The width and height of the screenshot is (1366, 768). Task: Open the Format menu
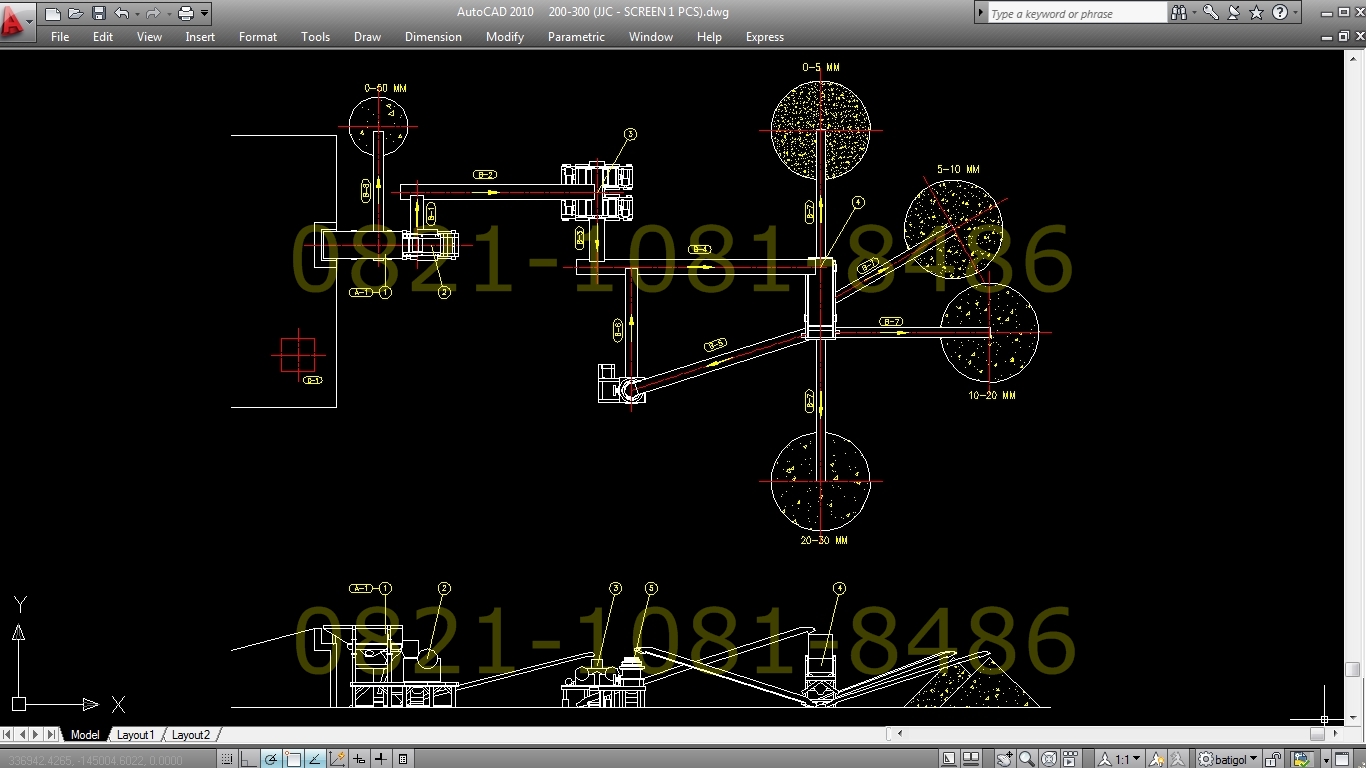tap(258, 37)
